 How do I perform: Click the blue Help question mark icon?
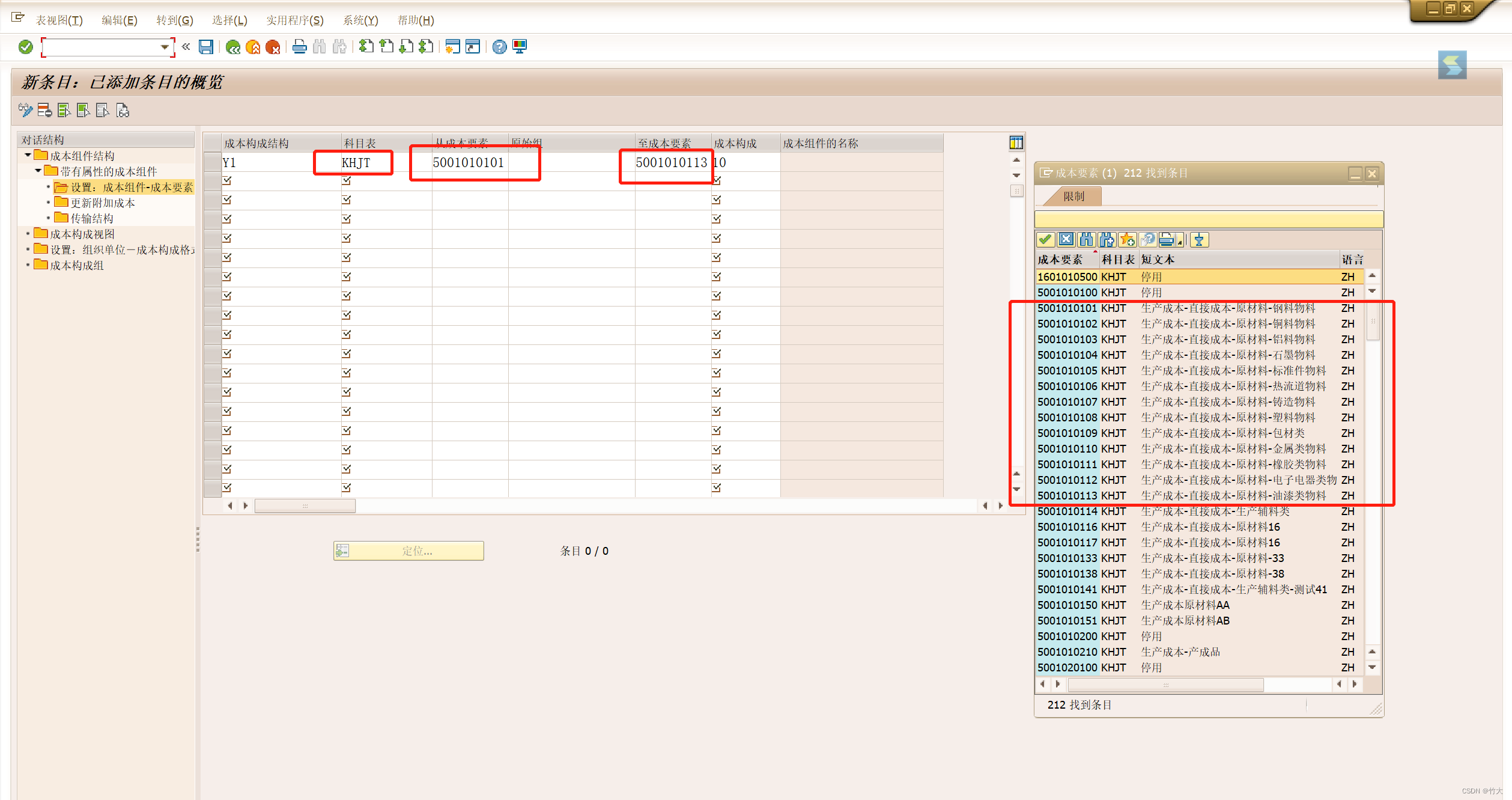coord(499,47)
